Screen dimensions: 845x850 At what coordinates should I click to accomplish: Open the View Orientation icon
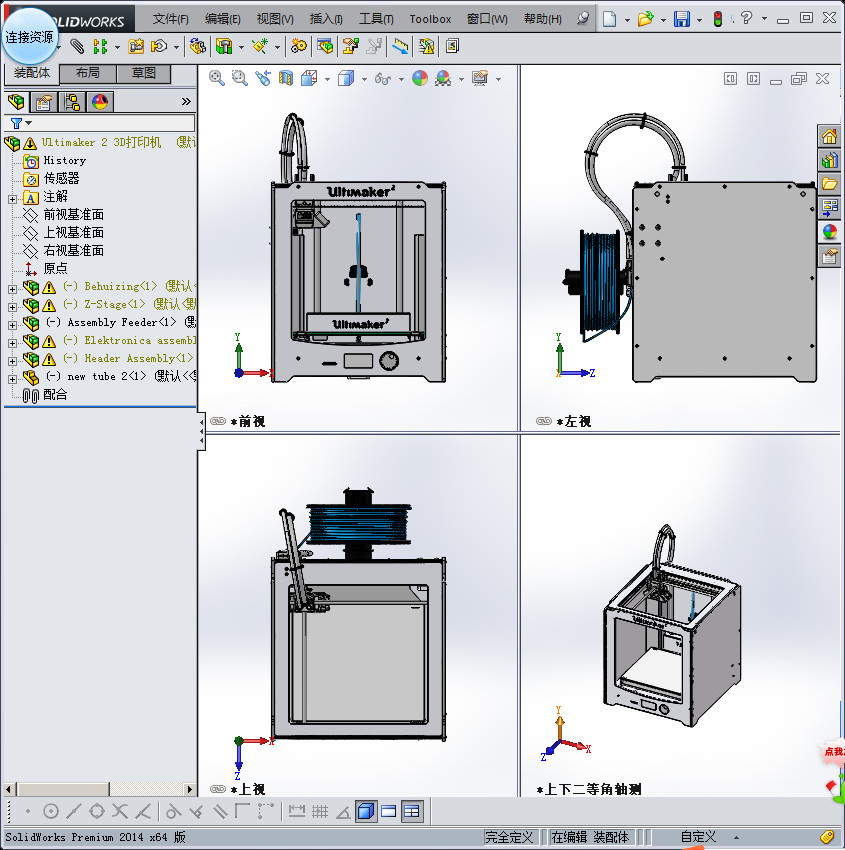[x=309, y=79]
